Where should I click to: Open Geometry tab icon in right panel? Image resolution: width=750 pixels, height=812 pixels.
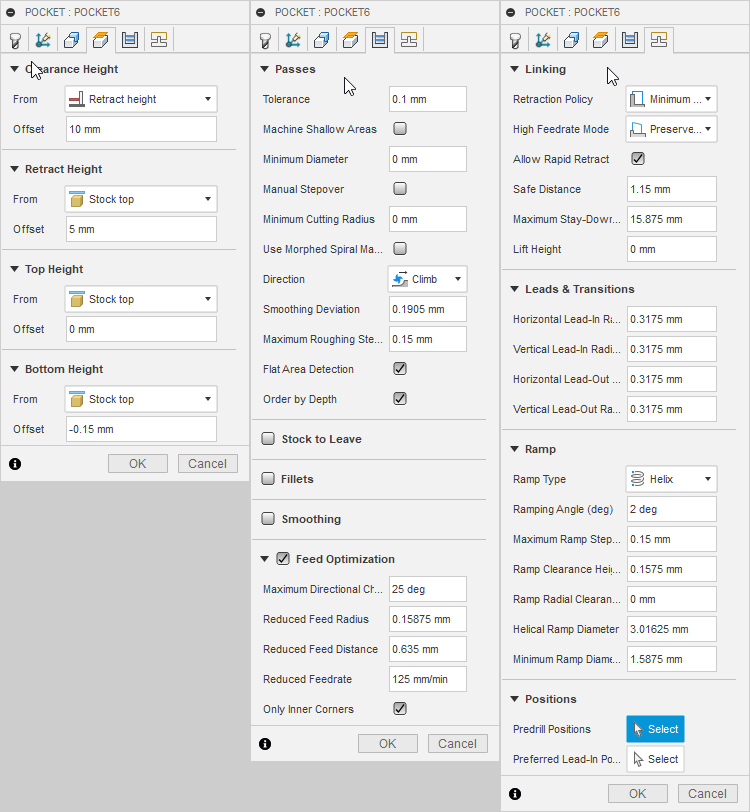[x=543, y=40]
